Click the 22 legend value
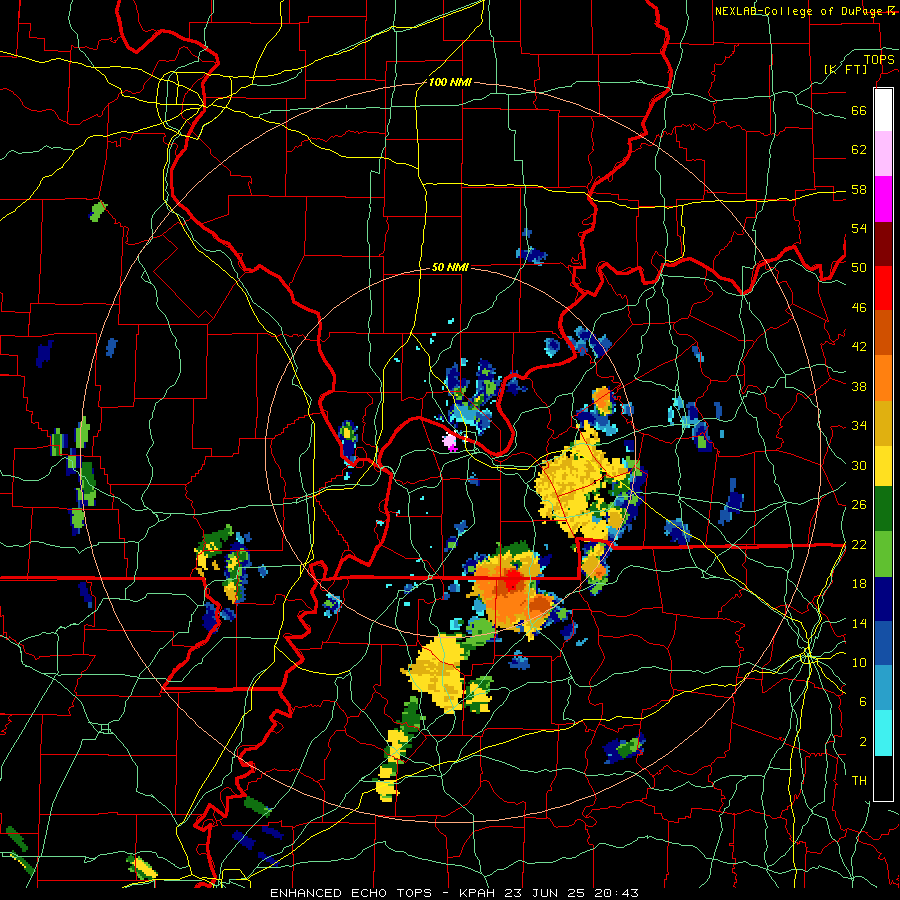 [x=859, y=545]
